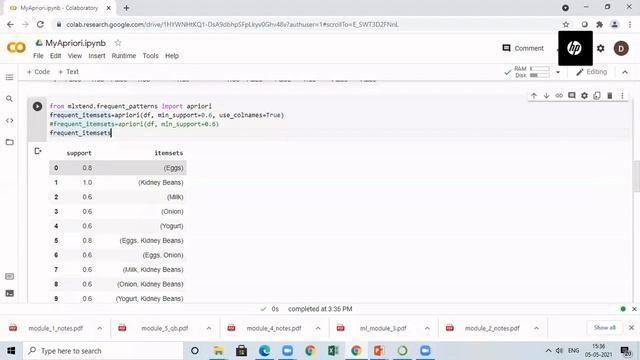Image resolution: width=640 pixels, height=360 pixels.
Task: Click Show all downloads
Action: (604, 328)
